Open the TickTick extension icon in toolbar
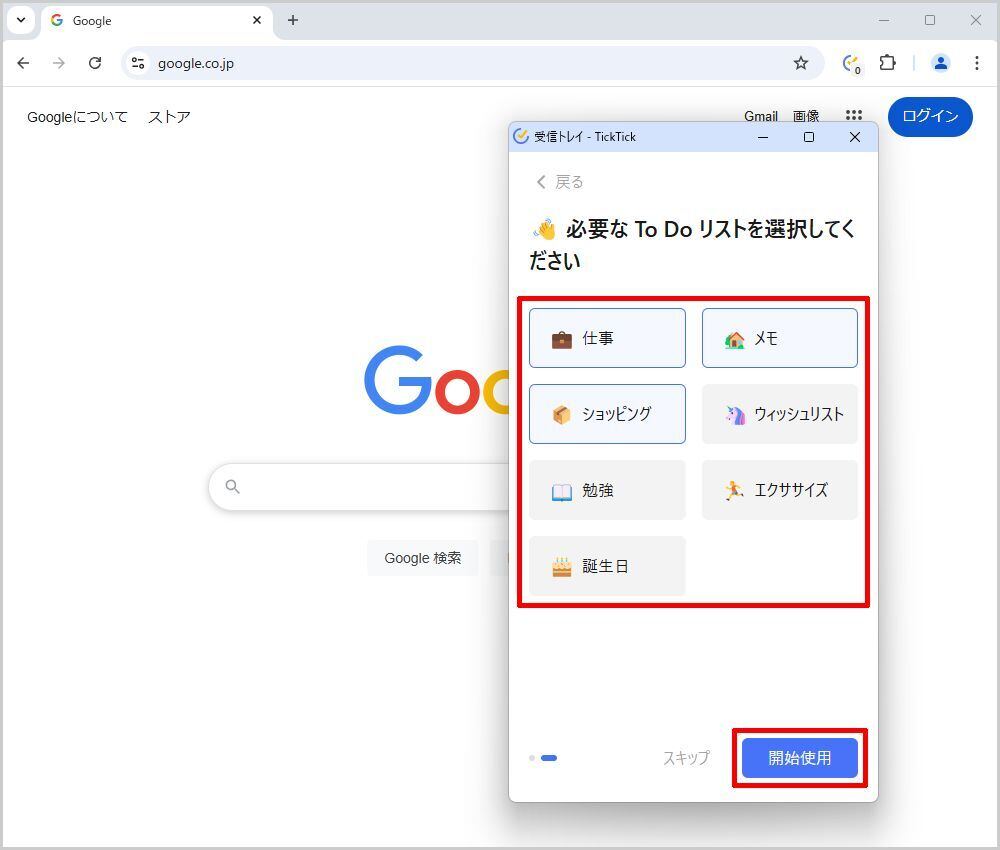Viewport: 1000px width, 850px height. click(x=851, y=64)
